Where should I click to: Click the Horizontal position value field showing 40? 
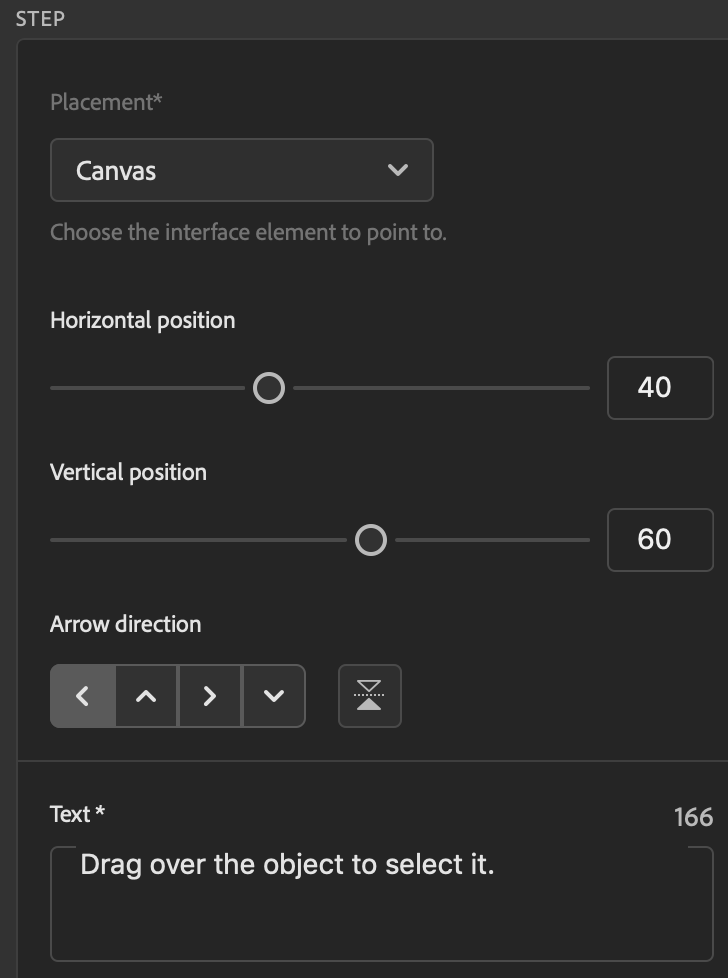(x=660, y=388)
